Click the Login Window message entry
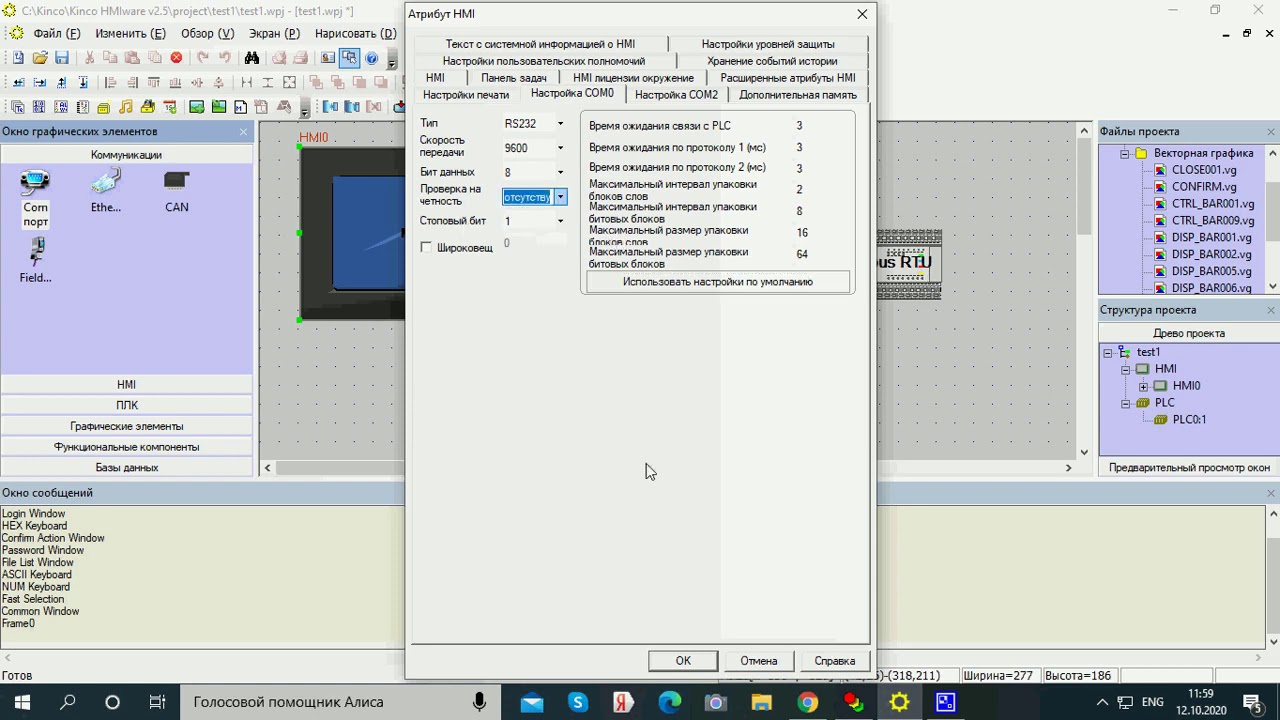This screenshot has width=1280, height=720. tap(33, 514)
